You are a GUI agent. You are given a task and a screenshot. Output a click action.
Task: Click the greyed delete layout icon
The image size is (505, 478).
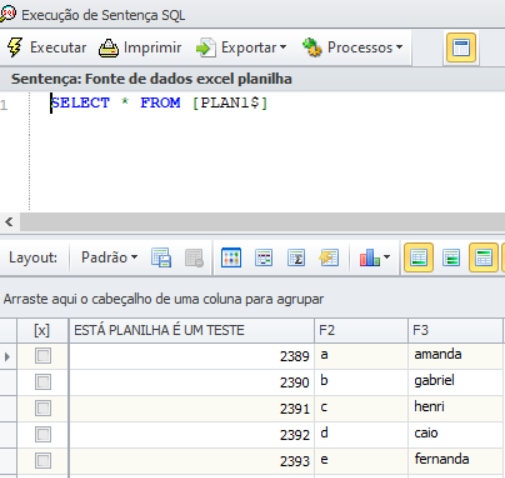194,258
